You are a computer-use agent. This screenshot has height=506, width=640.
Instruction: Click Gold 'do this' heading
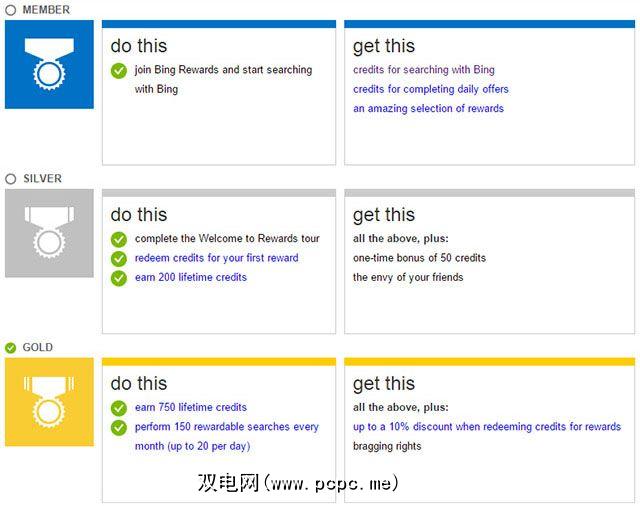point(139,384)
